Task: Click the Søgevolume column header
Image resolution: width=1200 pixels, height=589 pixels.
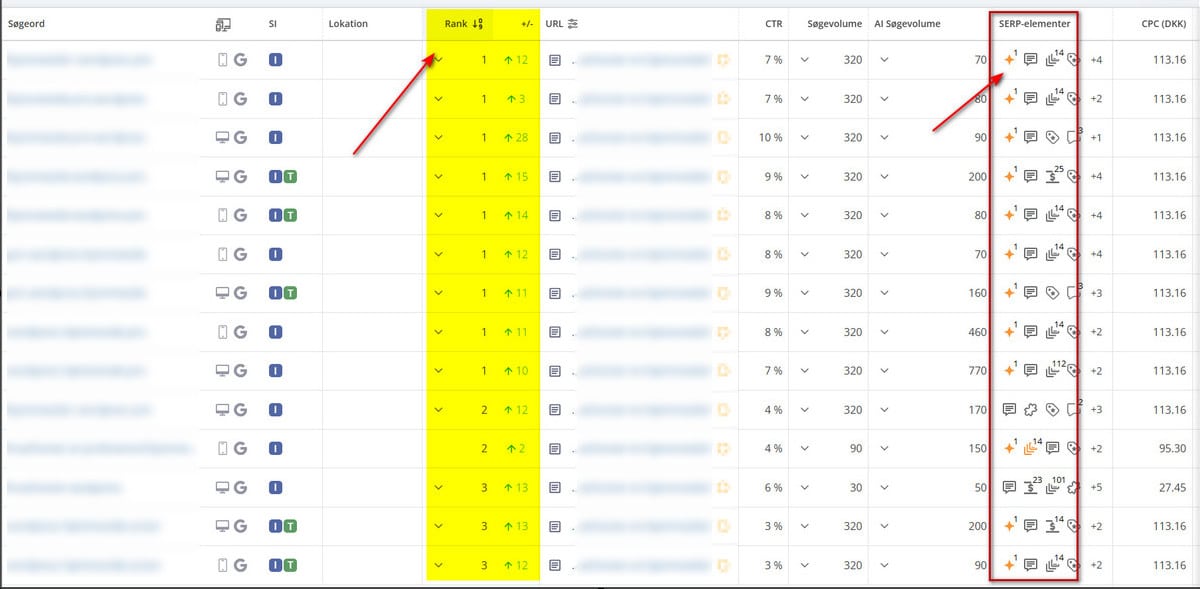Action: point(834,24)
